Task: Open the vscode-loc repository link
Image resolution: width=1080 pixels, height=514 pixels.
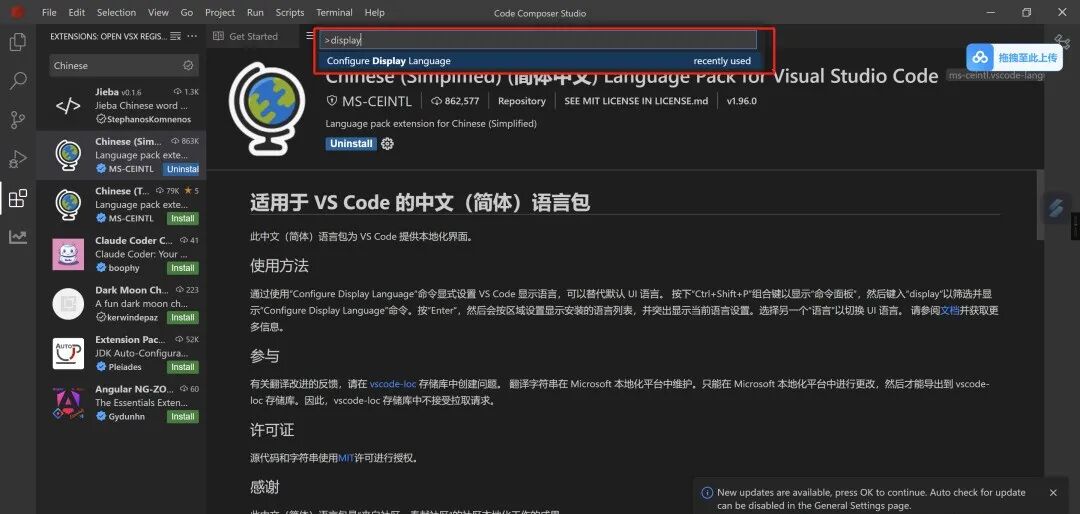Action: tap(395, 384)
